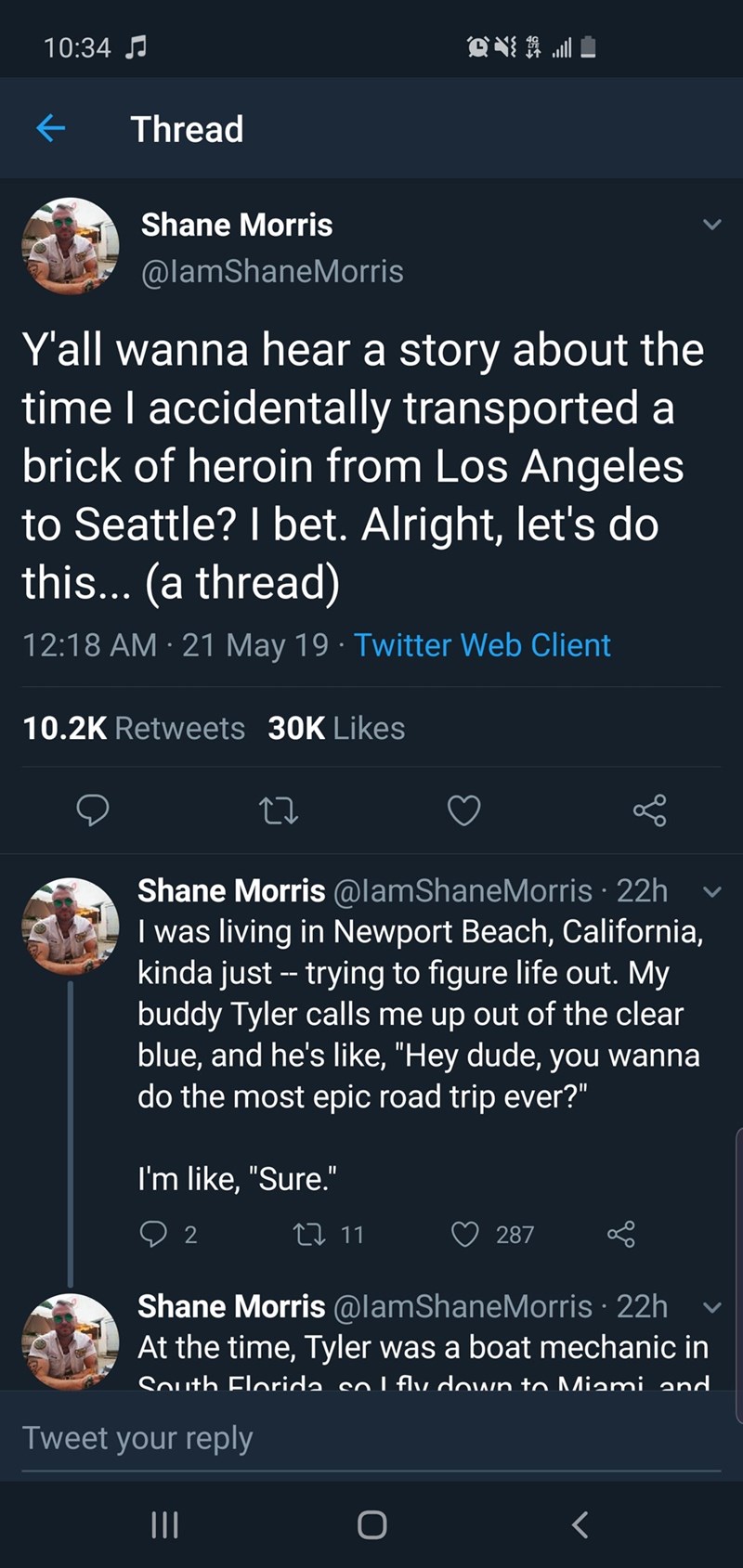
Task: View the 10.2K Retweets list
Action: pyautogui.click(x=134, y=729)
